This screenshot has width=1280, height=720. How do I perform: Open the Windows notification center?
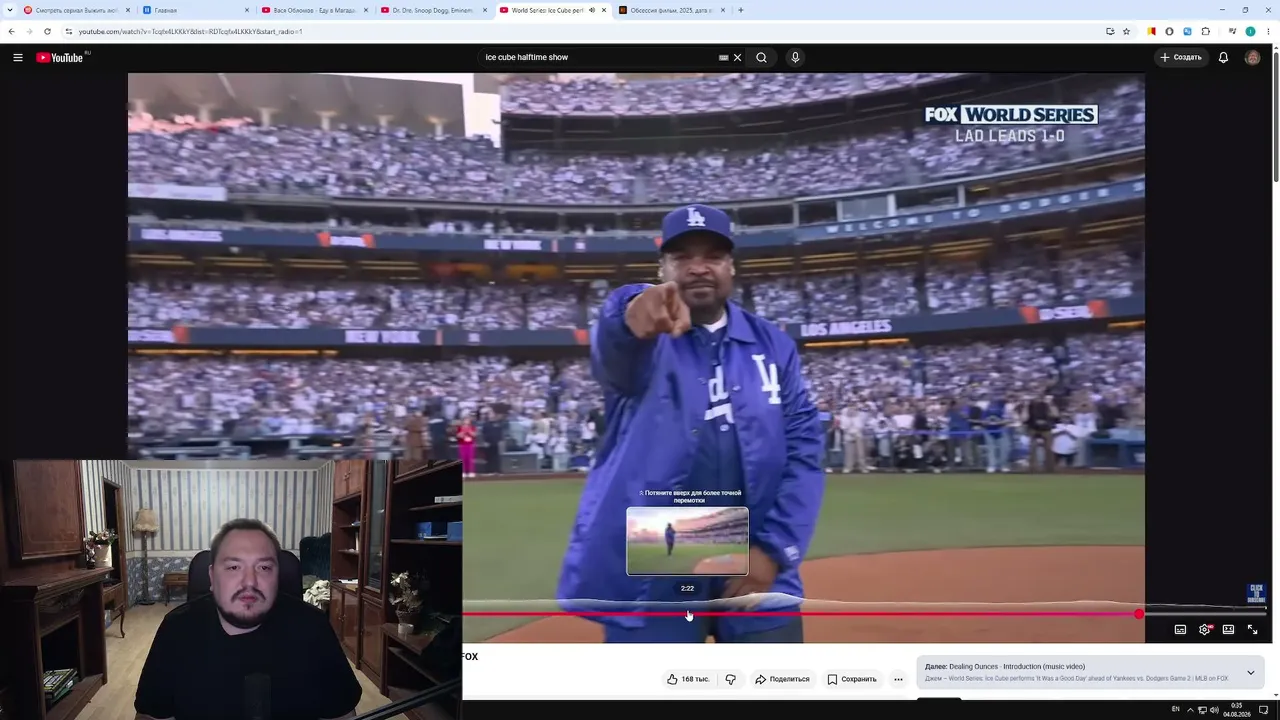1264,709
